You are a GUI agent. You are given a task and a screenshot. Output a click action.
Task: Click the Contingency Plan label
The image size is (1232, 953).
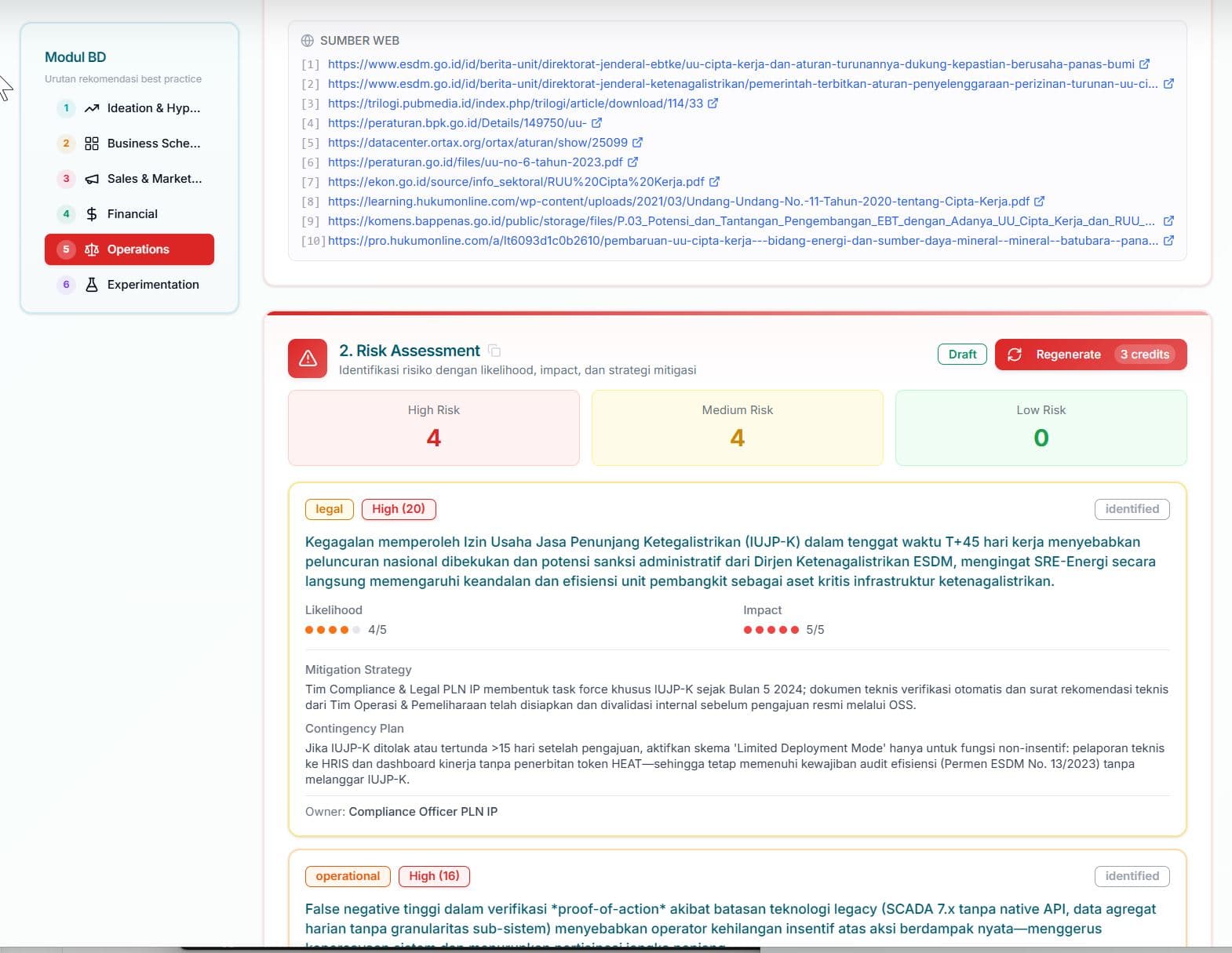click(x=355, y=729)
